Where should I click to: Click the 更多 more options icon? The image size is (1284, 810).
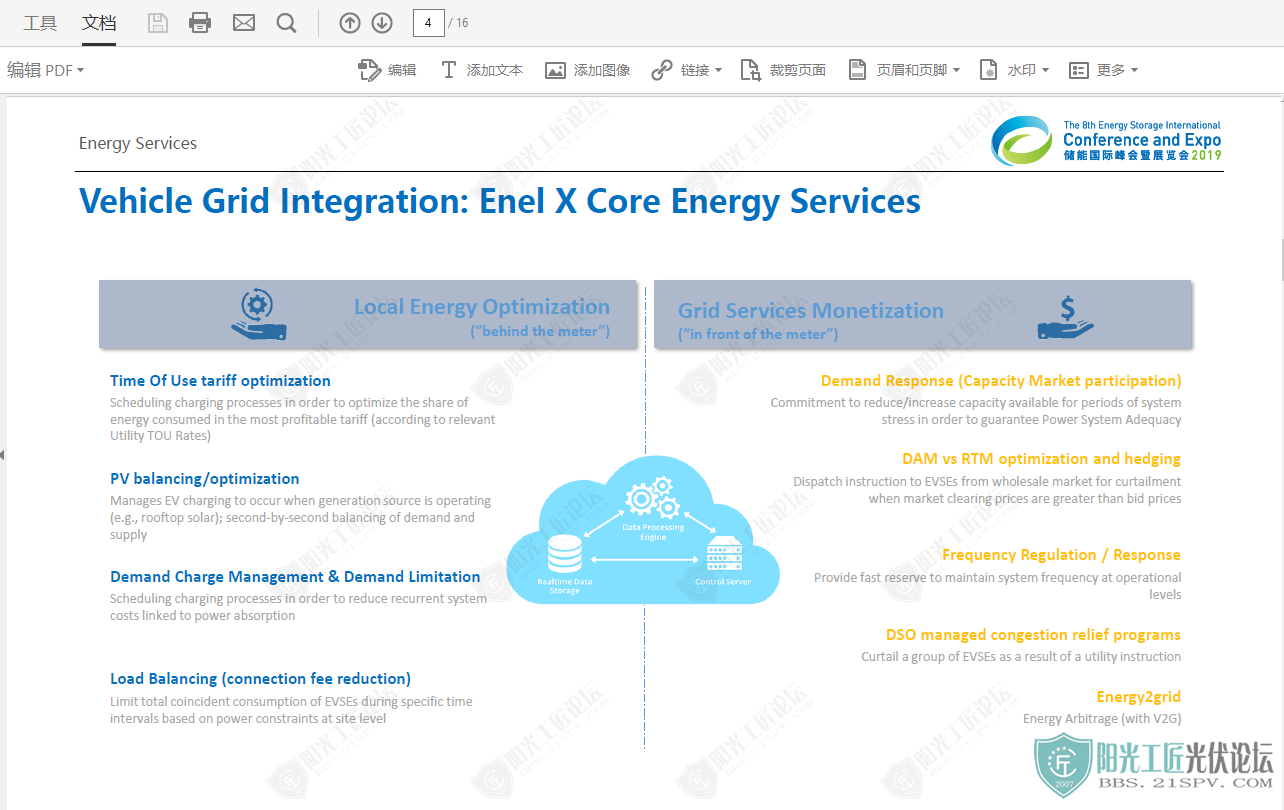(x=1079, y=70)
